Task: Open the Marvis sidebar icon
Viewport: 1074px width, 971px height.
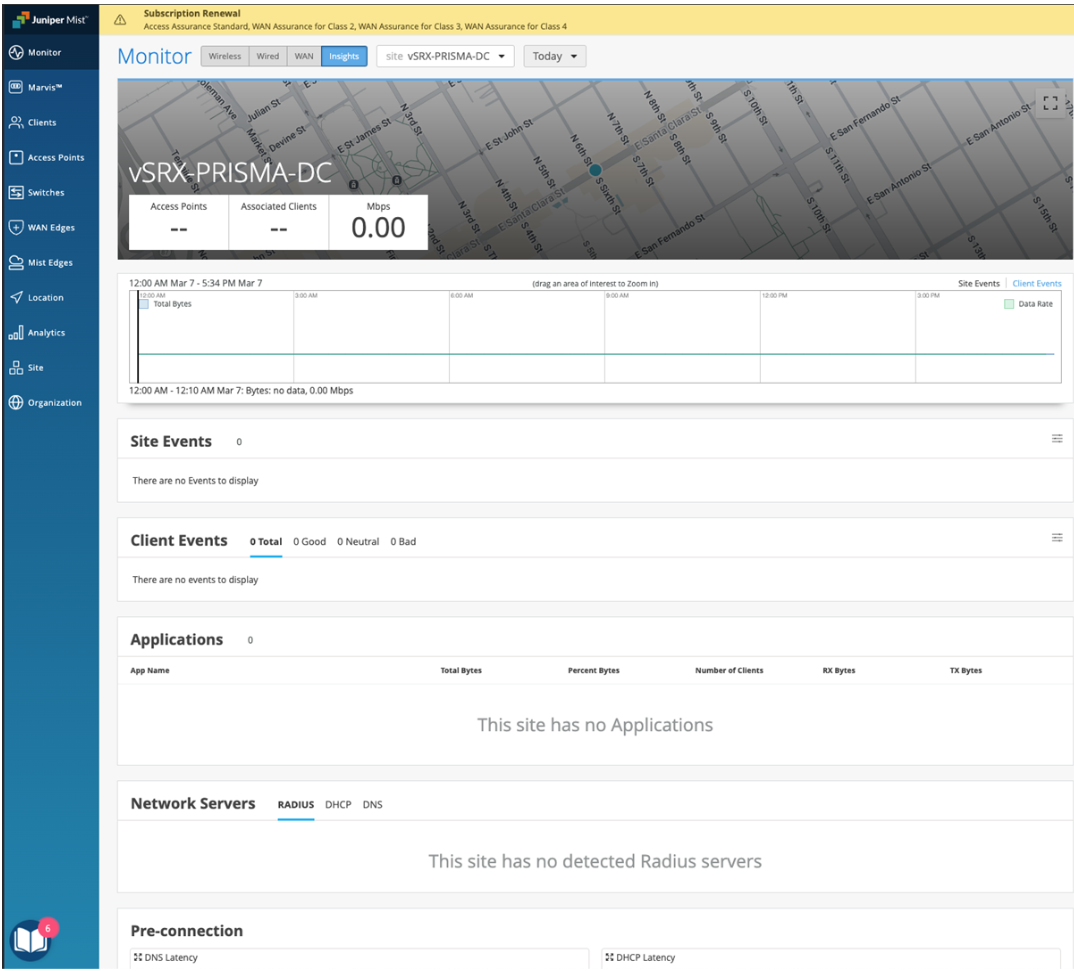Action: click(x=16, y=87)
